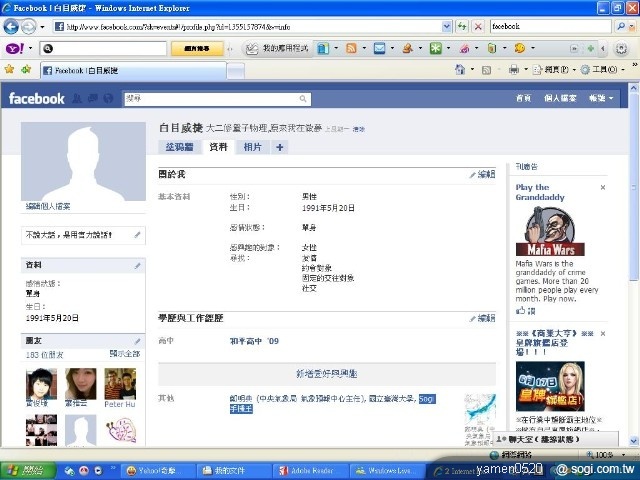Click the Mafia Wars ad image
The image size is (640, 480).
tap(550, 231)
